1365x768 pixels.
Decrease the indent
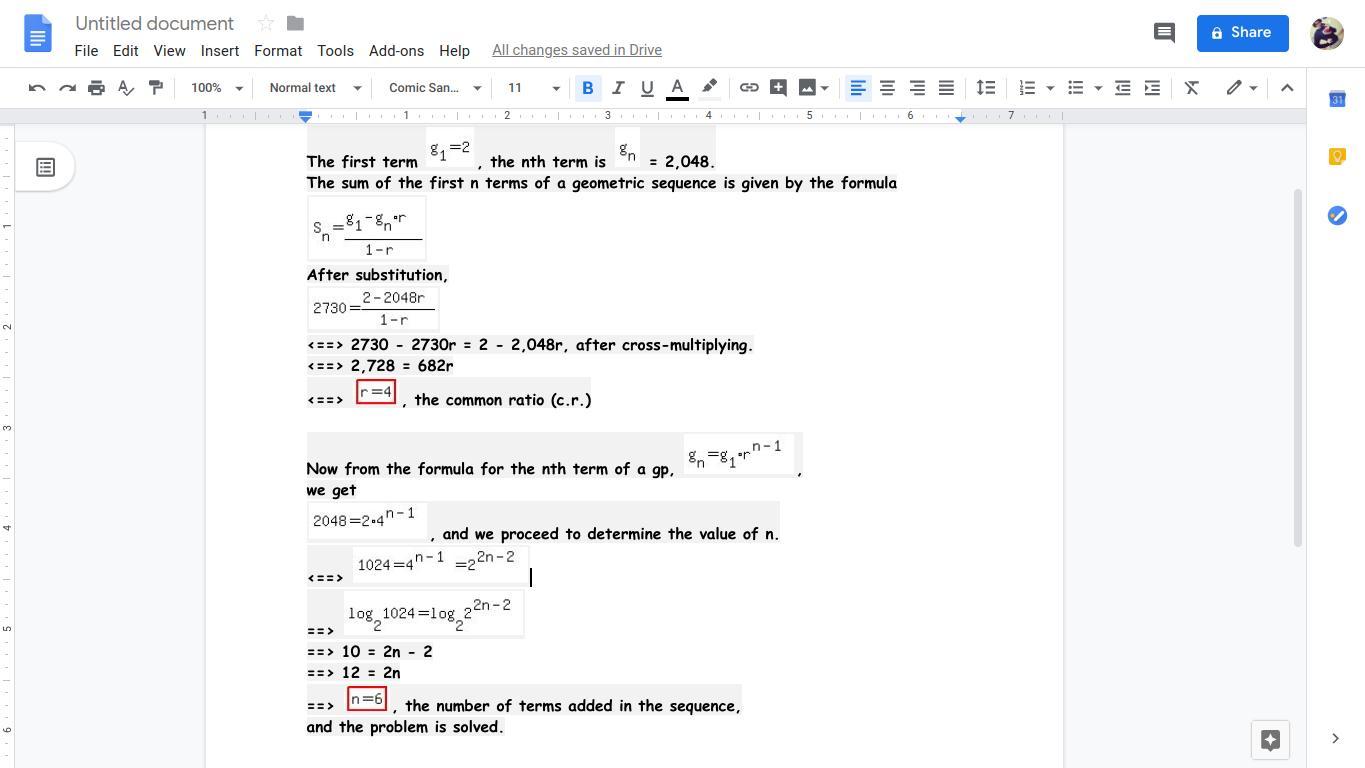coord(1123,88)
